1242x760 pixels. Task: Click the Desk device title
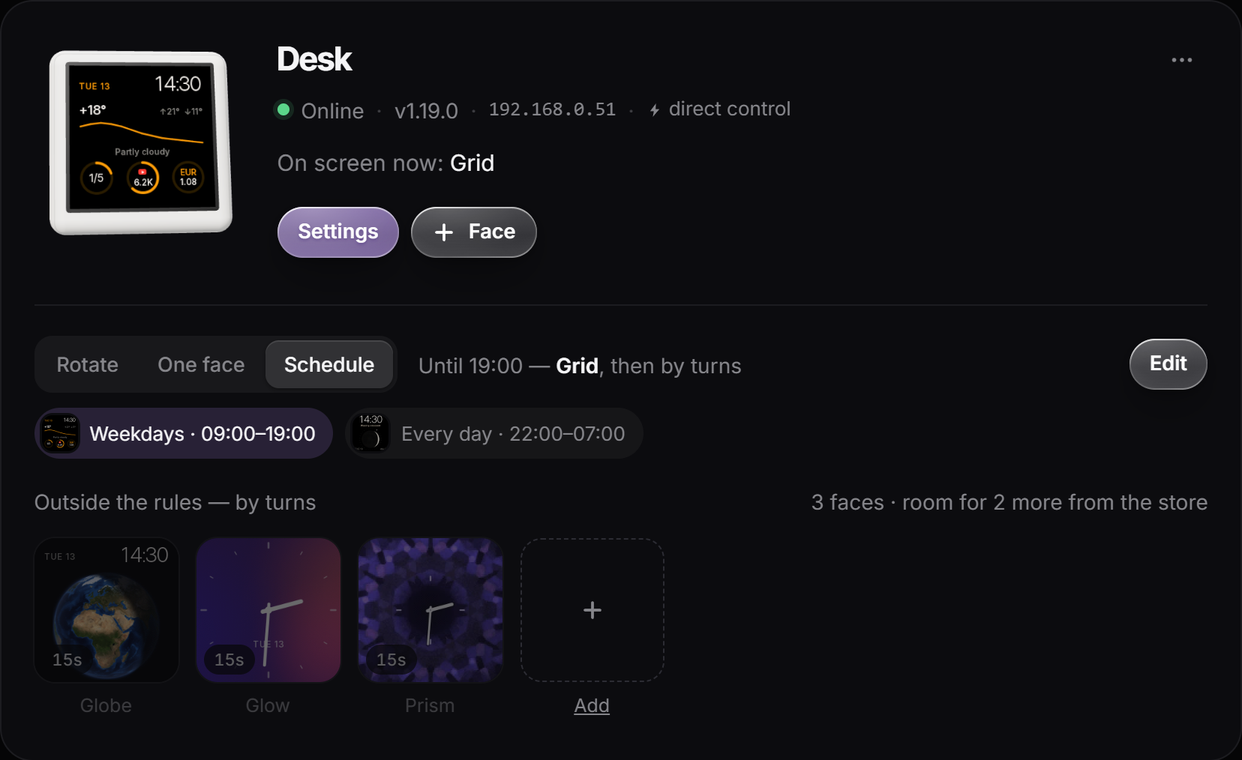pyautogui.click(x=314, y=59)
